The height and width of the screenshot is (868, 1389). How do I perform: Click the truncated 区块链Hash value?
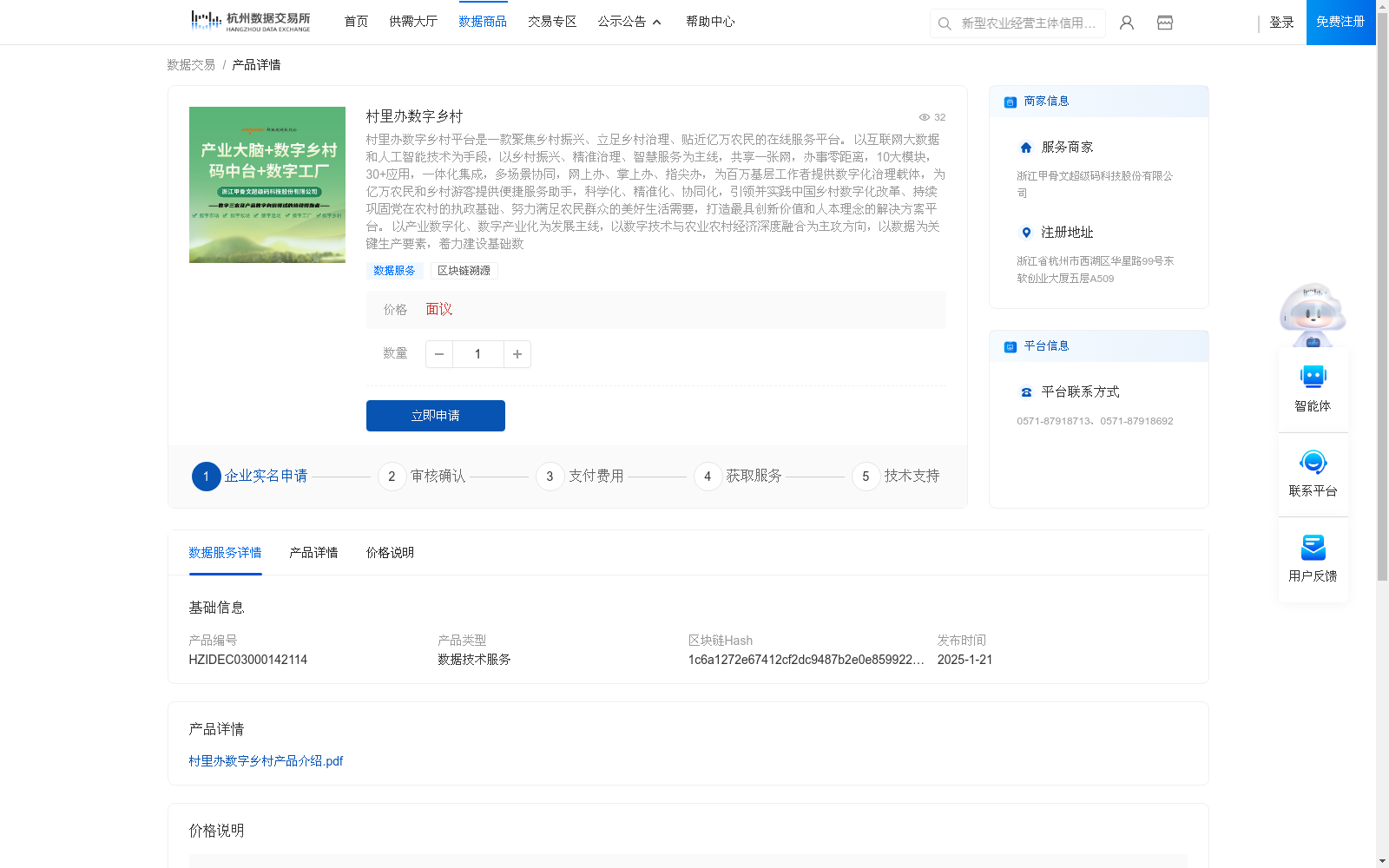click(x=806, y=660)
